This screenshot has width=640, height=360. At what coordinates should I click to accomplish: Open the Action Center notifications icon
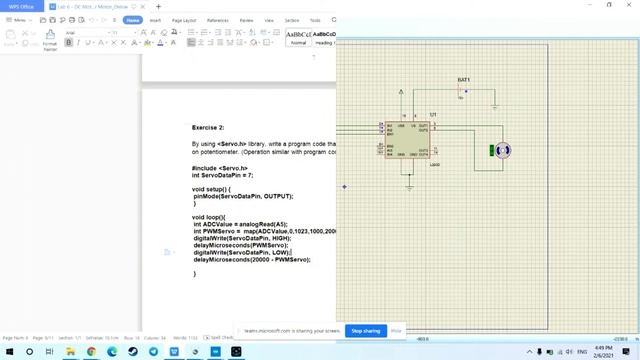point(626,351)
